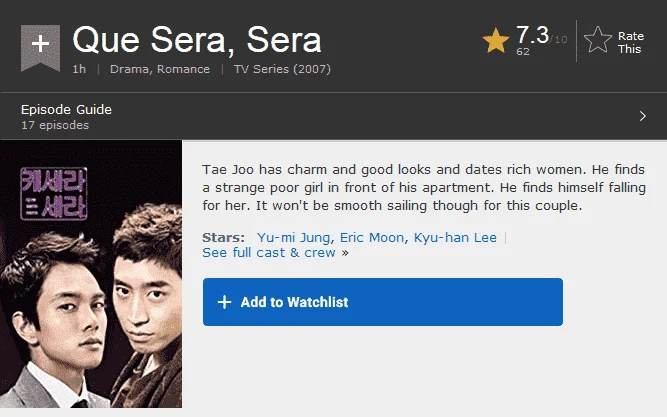The image size is (667, 417).
Task: Click the gold star rating icon
Action: click(496, 41)
